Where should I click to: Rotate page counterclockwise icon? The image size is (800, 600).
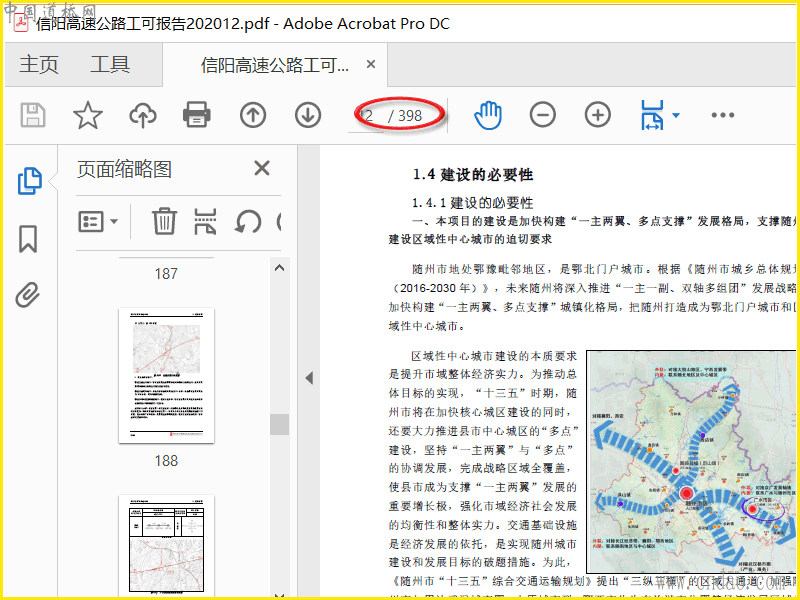(248, 222)
